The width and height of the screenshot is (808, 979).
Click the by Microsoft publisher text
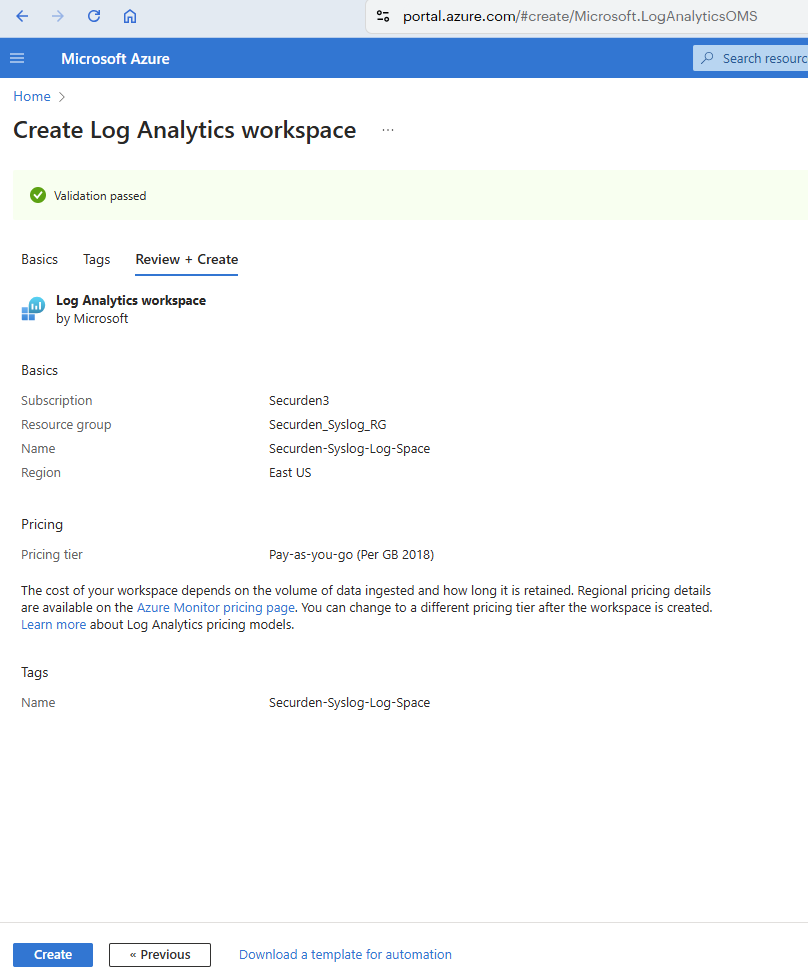[92, 318]
